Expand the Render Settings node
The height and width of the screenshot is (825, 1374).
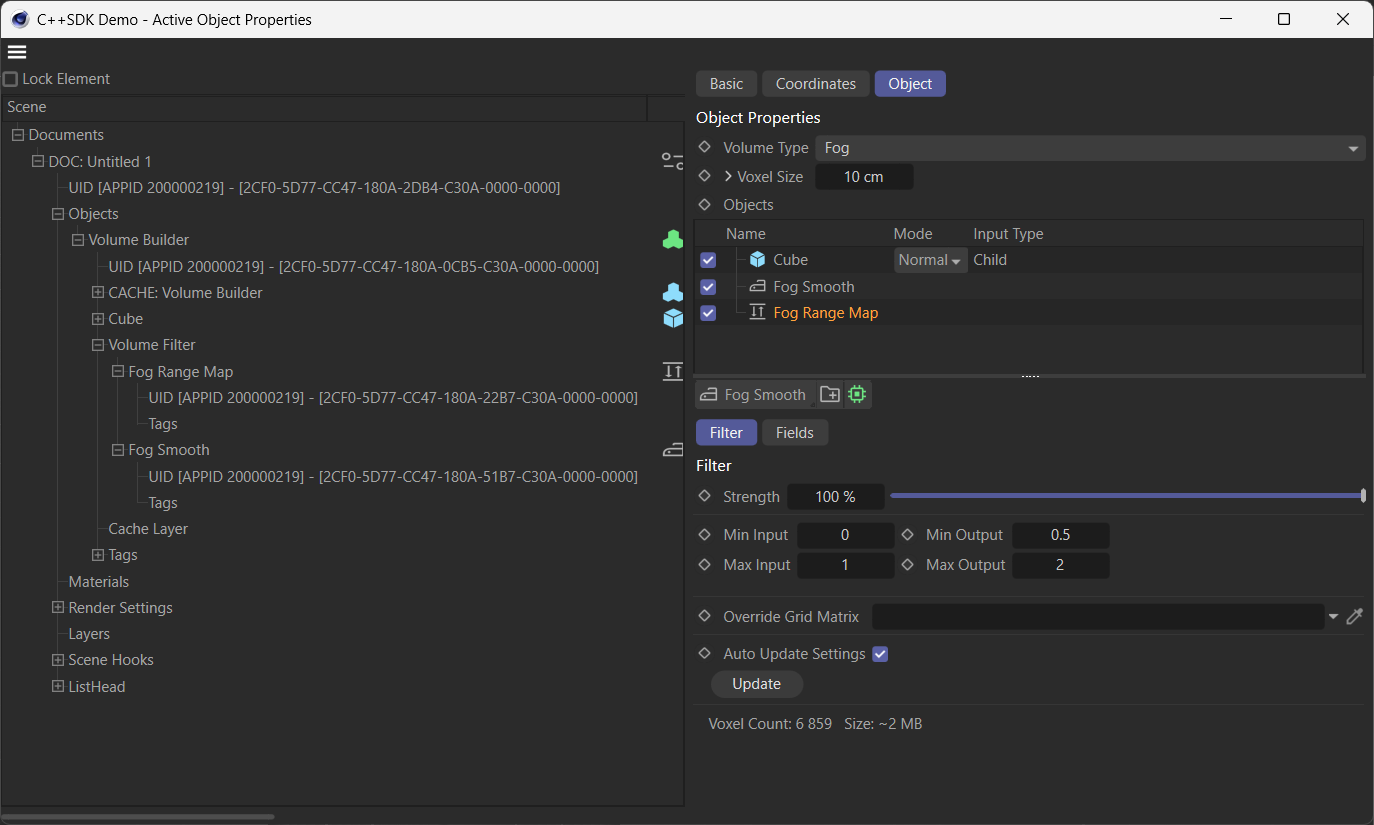[57, 608]
